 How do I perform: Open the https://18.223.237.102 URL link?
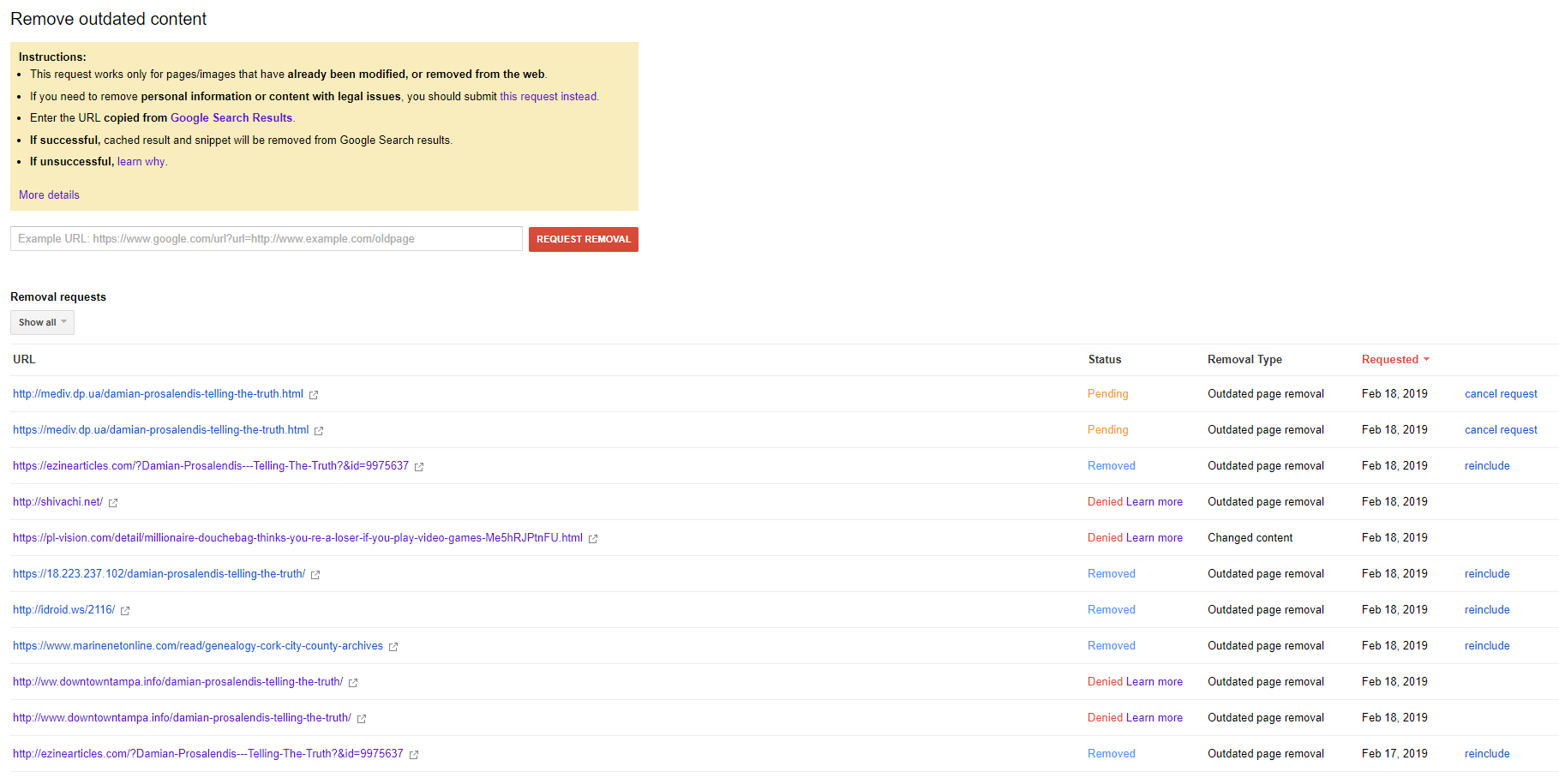159,574
